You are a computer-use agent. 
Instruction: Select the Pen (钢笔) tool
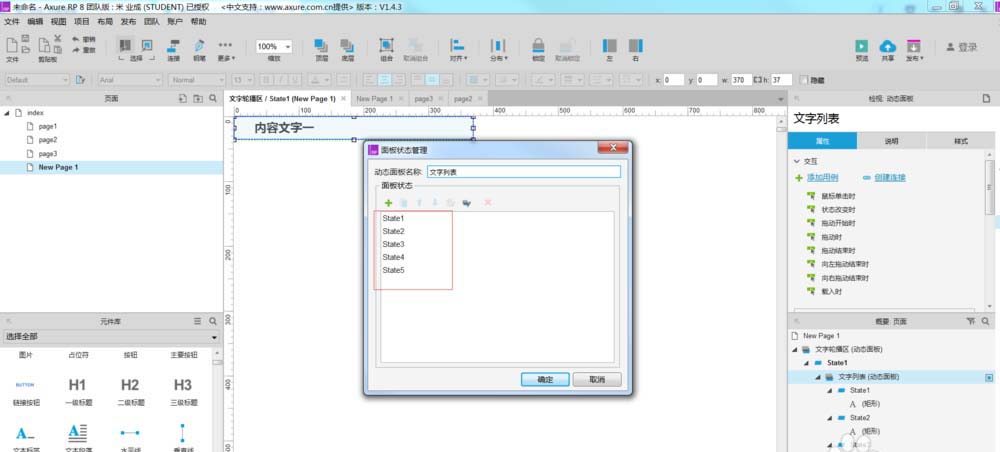(x=199, y=46)
